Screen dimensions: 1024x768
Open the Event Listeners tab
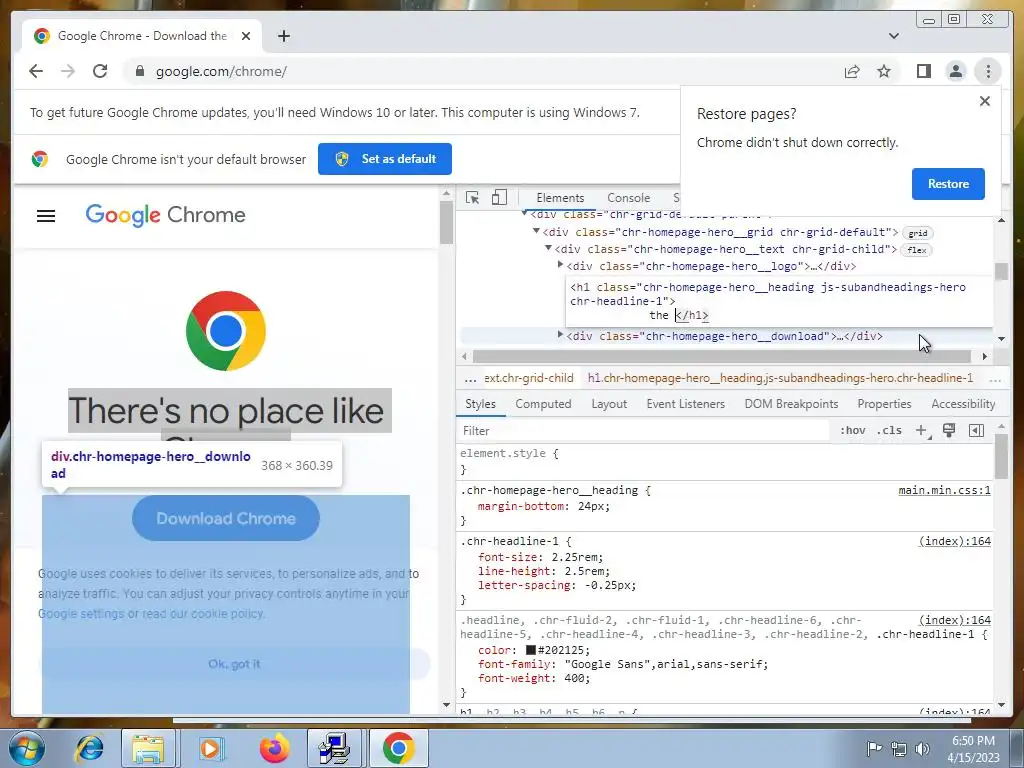point(685,404)
